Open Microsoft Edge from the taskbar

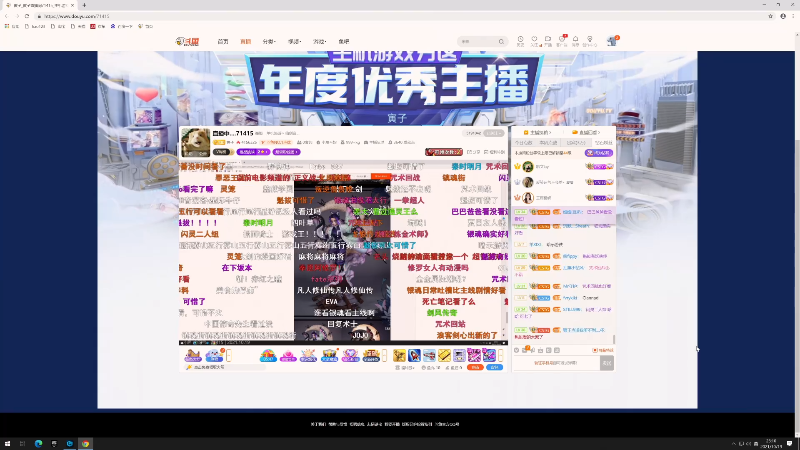(x=38, y=444)
